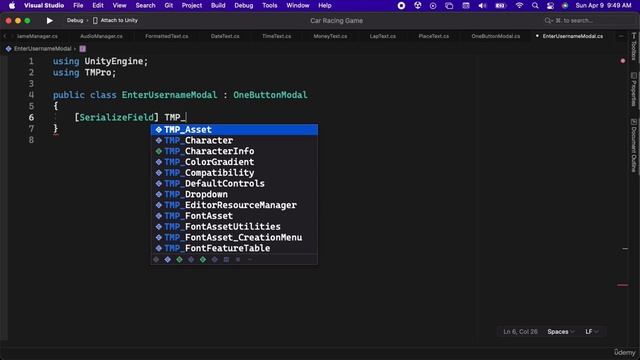The width and height of the screenshot is (640, 360).
Task: Open the Help menu
Action: 324,5
